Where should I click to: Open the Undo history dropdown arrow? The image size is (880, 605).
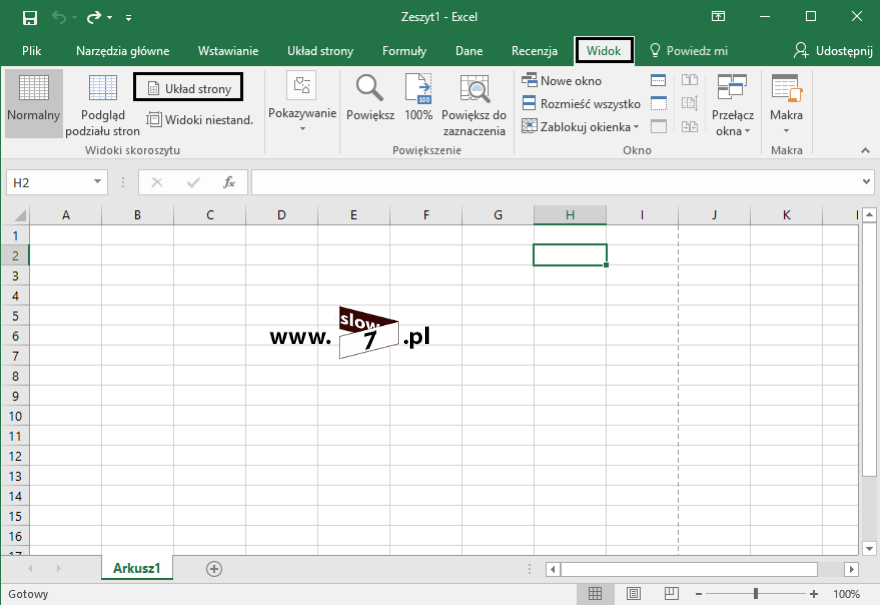click(74, 17)
